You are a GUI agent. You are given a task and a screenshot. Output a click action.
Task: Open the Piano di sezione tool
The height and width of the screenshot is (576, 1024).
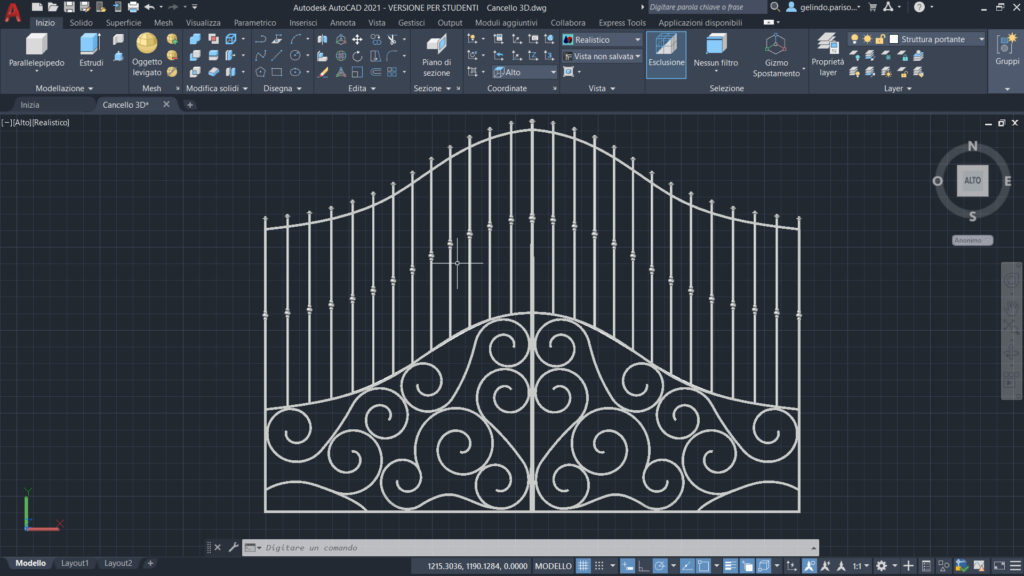[x=436, y=56]
